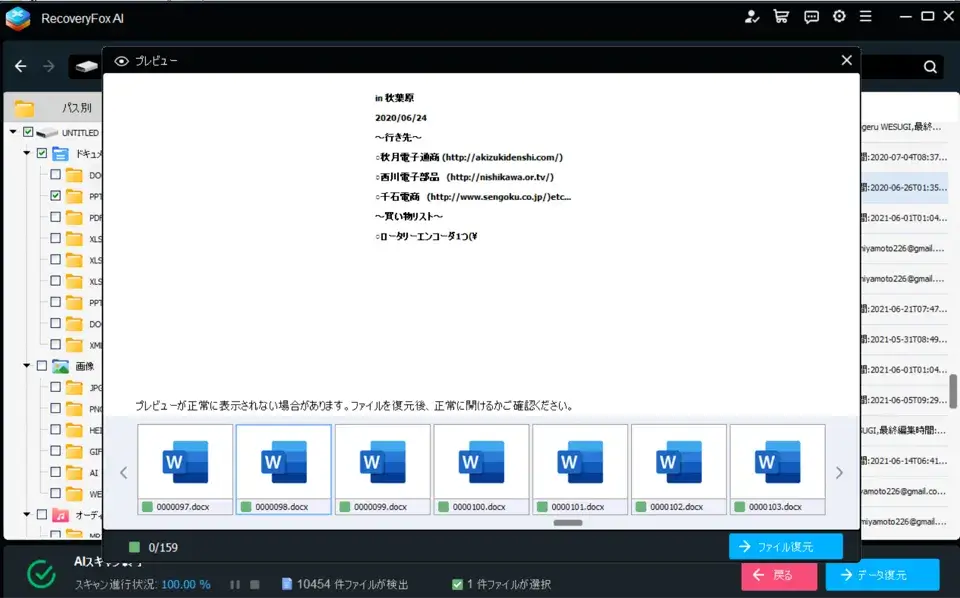Check the 0000103.docx thumbnail checkbox

click(740, 507)
